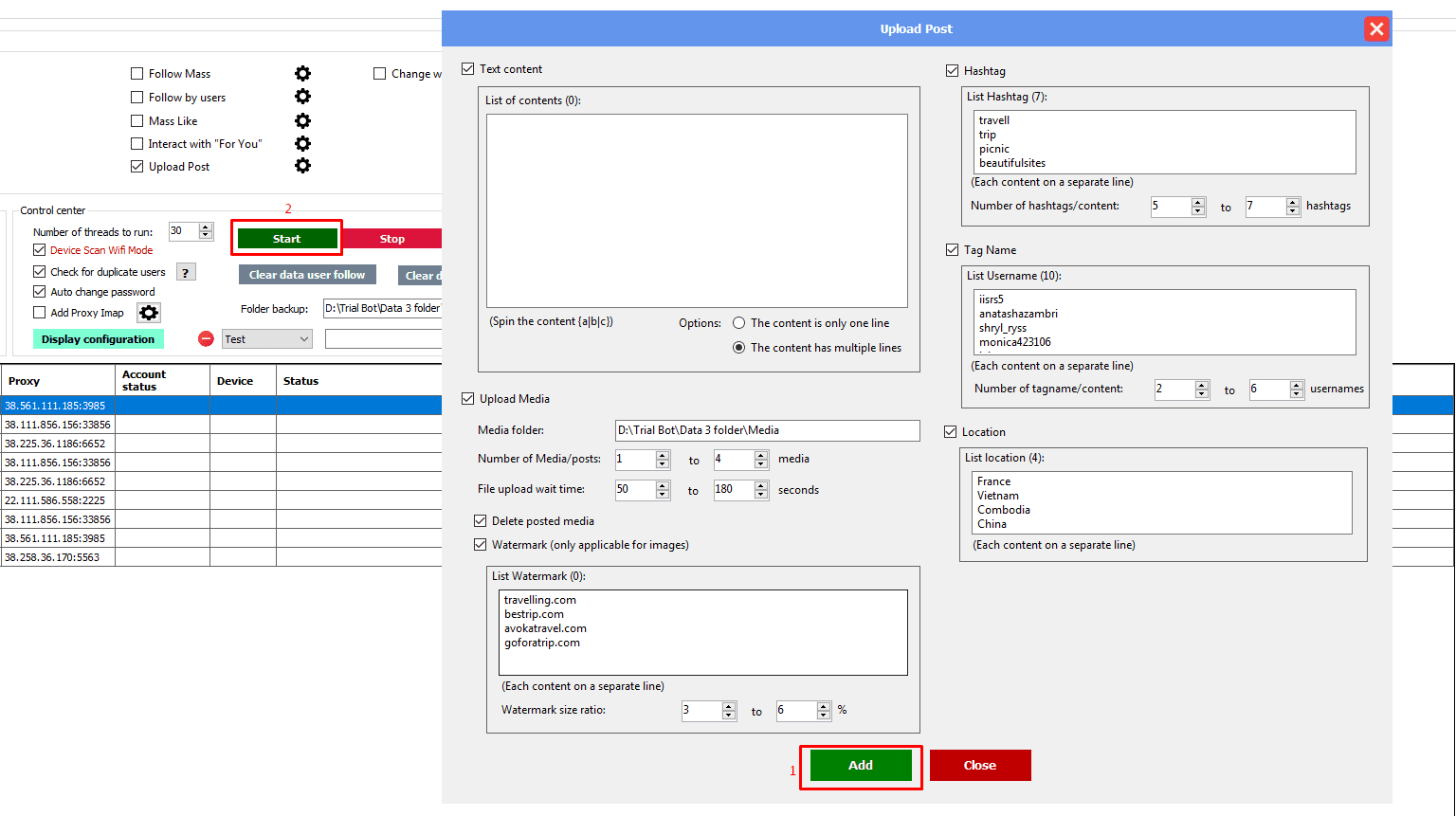Open Upload Post gear settings
This screenshot has width=1456, height=816.
[302, 166]
